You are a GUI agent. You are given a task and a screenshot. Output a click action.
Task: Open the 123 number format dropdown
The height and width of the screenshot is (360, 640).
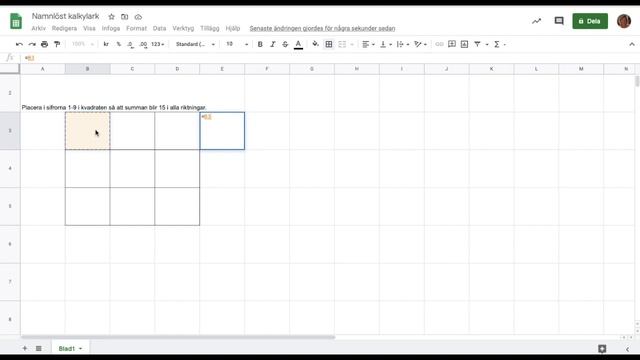pyautogui.click(x=158, y=44)
